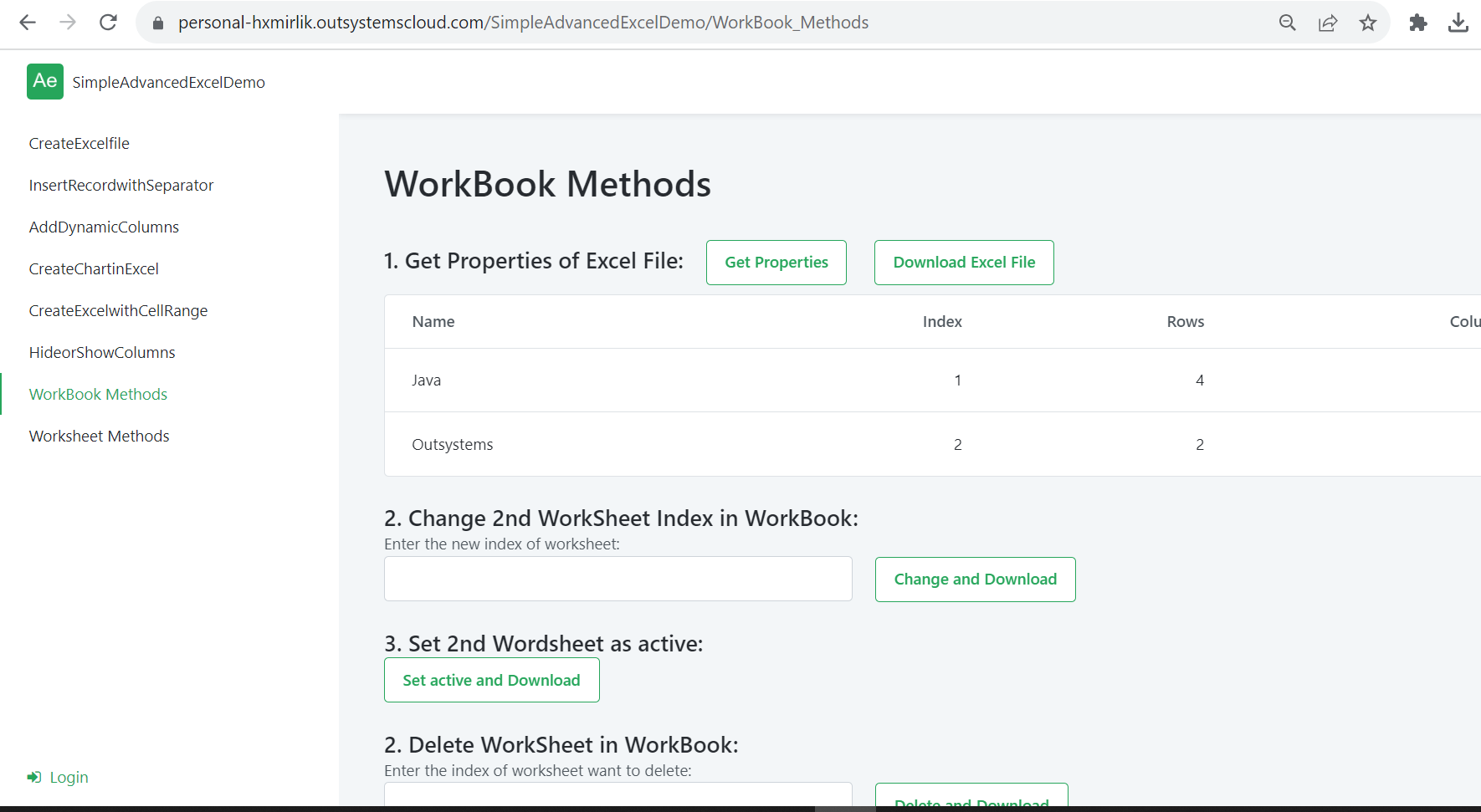Open the CreateChartinExcel page
The width and height of the screenshot is (1481, 812).
(x=94, y=268)
